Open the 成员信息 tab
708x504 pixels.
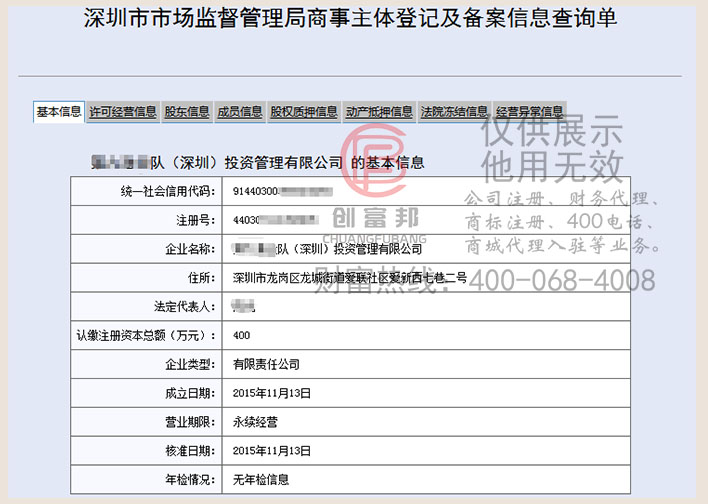pos(240,112)
